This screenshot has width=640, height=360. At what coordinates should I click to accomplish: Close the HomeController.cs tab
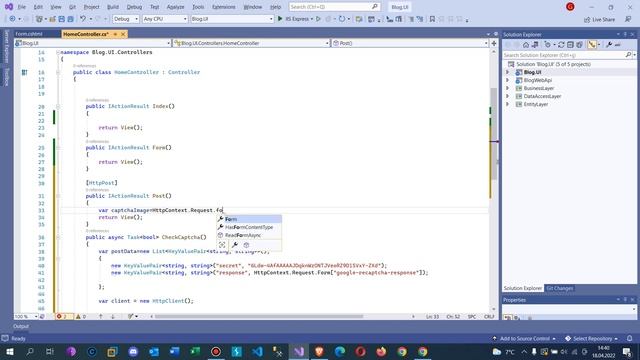pyautogui.click(x=123, y=34)
